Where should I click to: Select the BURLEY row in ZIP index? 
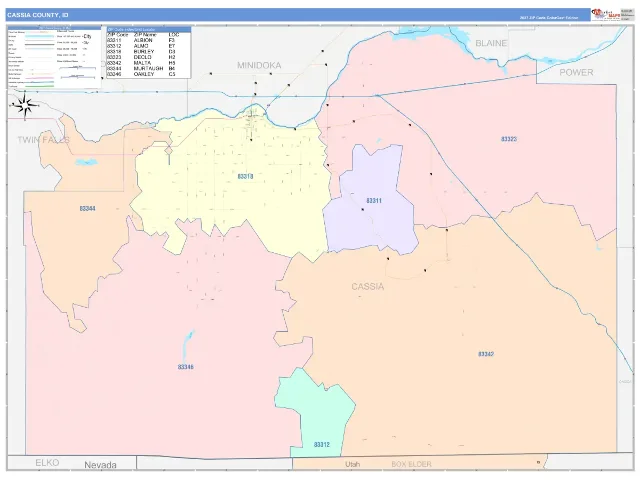pyautogui.click(x=149, y=52)
